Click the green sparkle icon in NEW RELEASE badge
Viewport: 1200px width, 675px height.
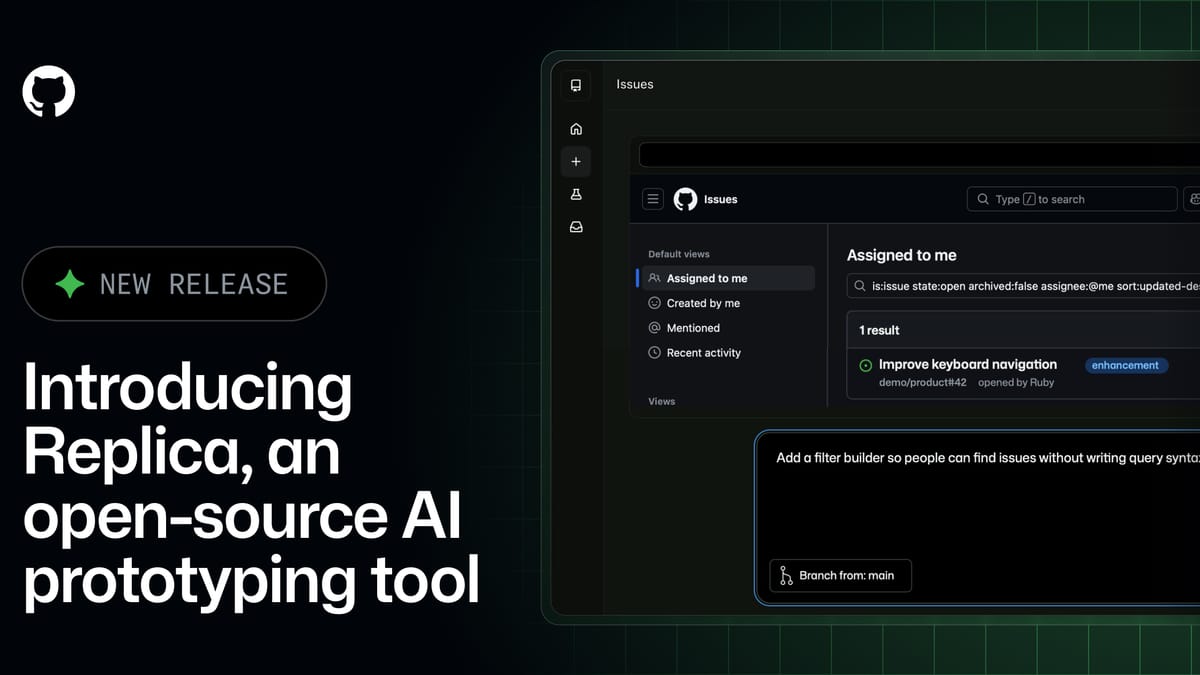[70, 284]
